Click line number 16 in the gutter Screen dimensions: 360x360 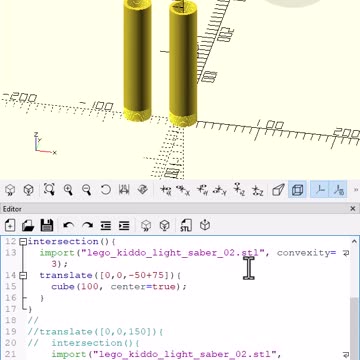coord(11,298)
